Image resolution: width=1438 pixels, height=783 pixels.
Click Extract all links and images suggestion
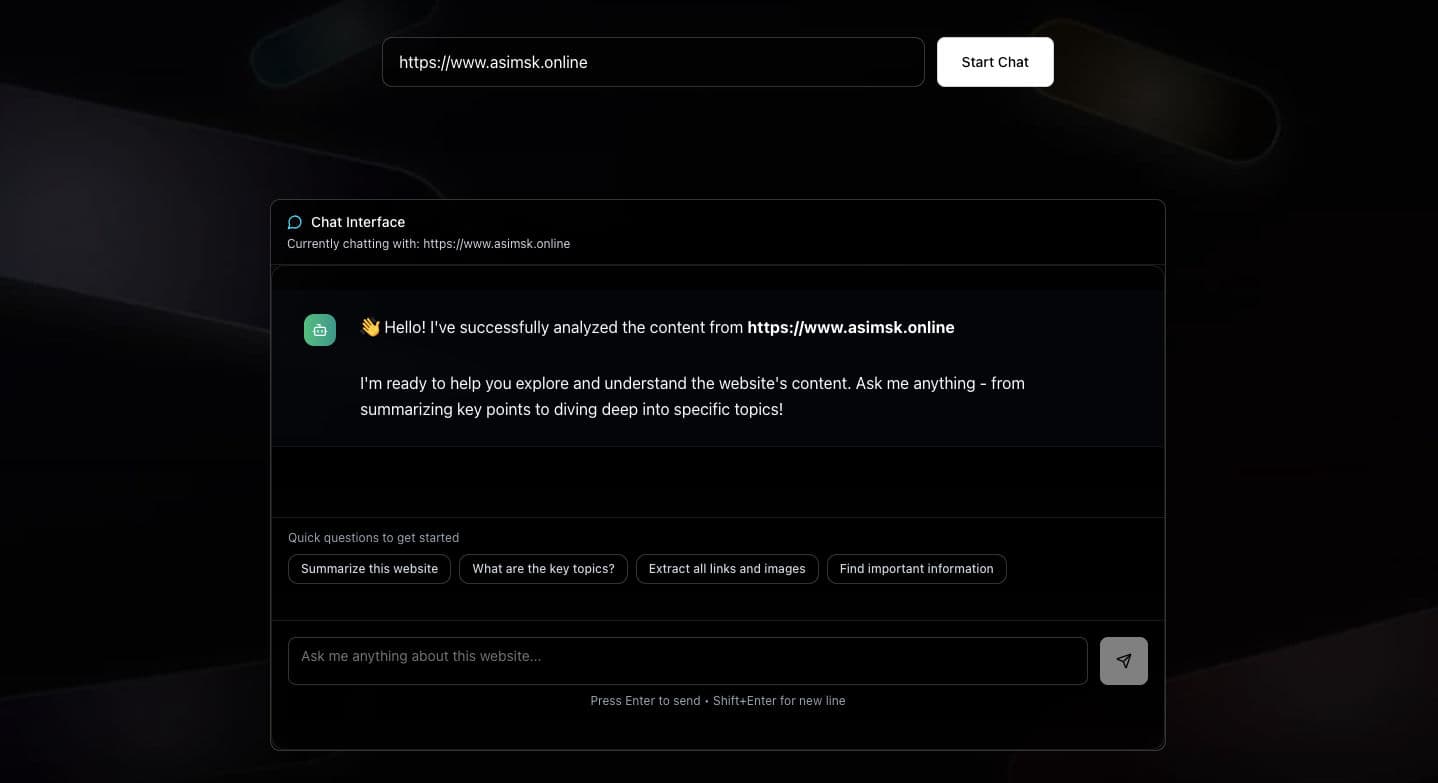pos(727,568)
